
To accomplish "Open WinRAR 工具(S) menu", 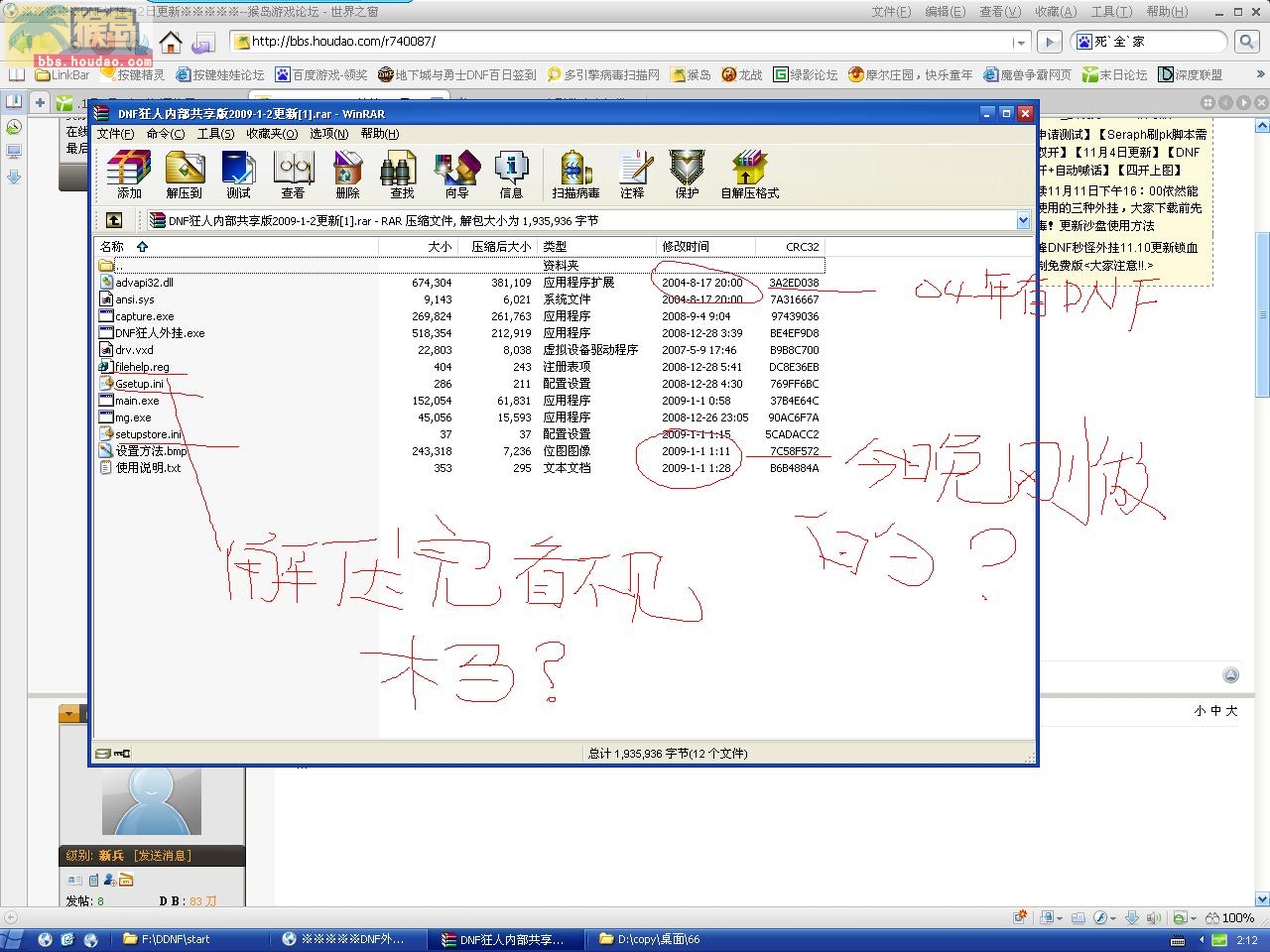I will click(215, 134).
